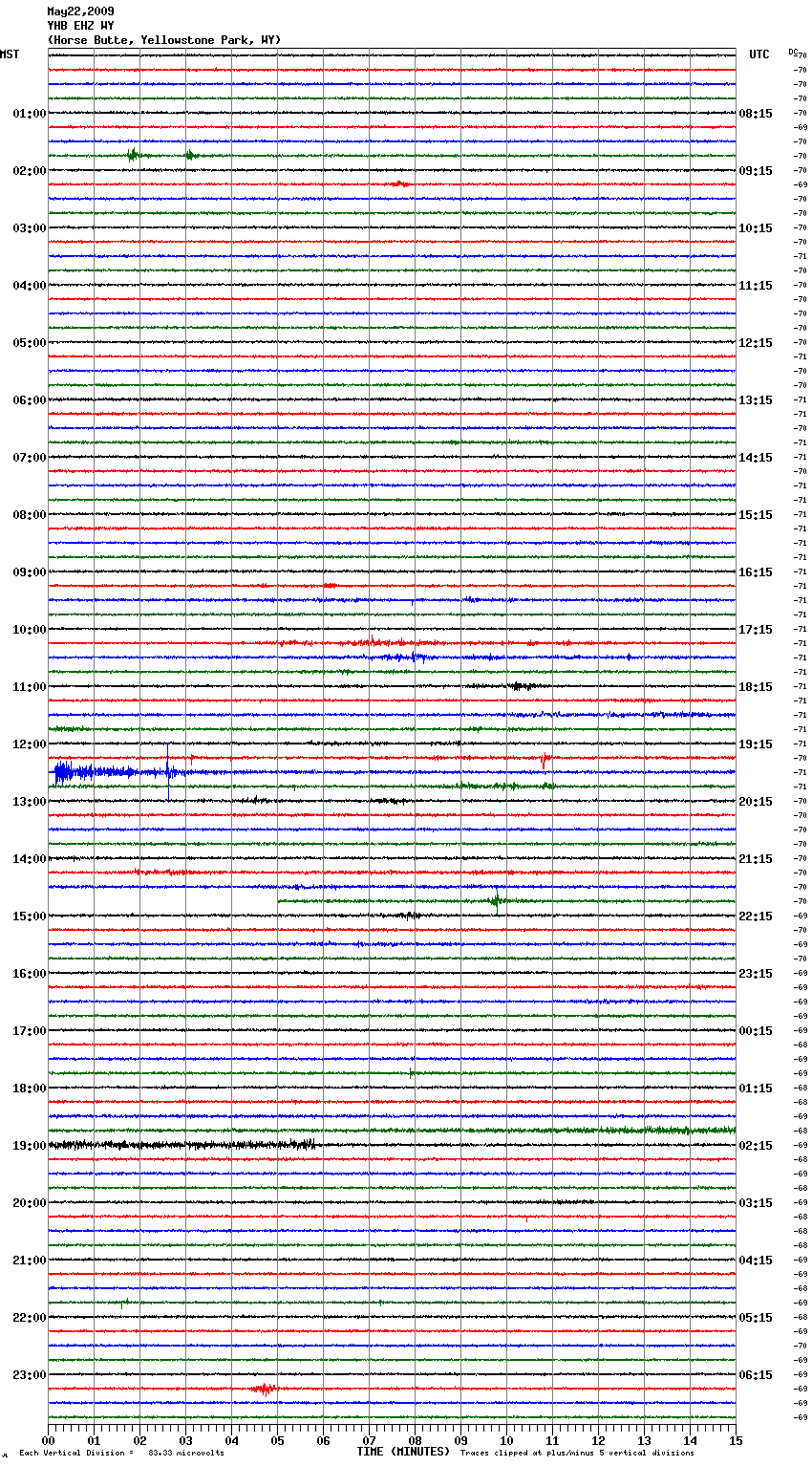Select the 16:00 MST time label
This screenshot has width=812, height=1466.
pos(30,974)
